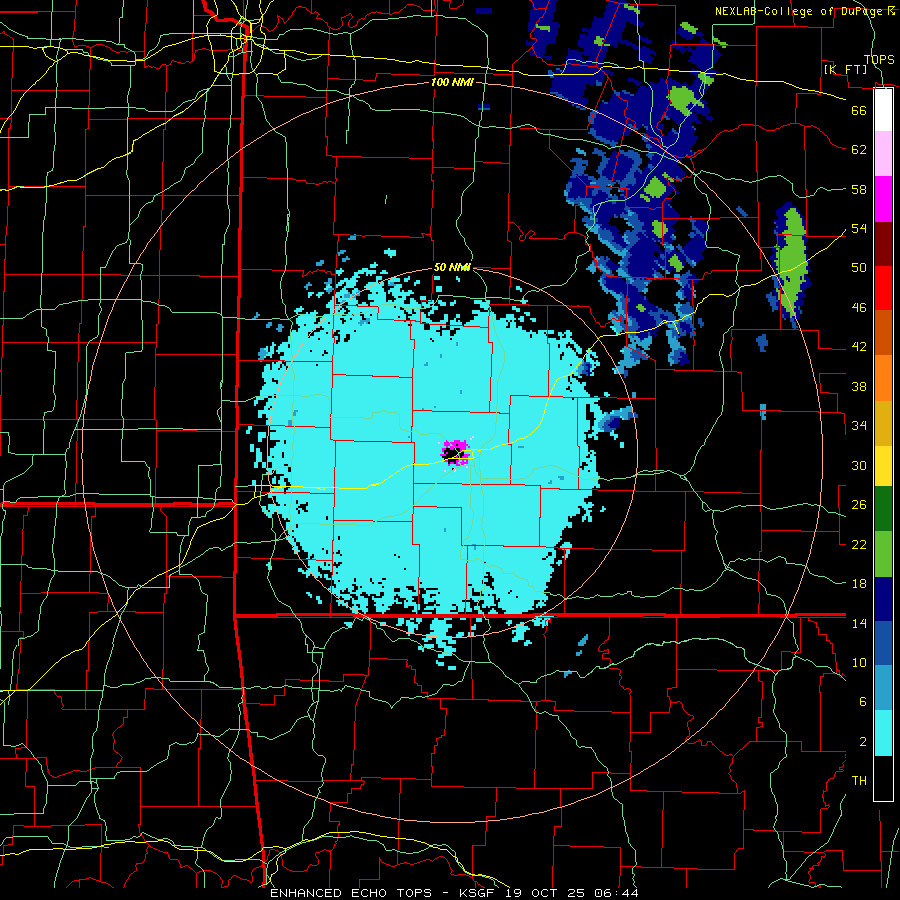The height and width of the screenshot is (900, 900).
Task: Click the "[K FT]" units label
Action: 845,69
